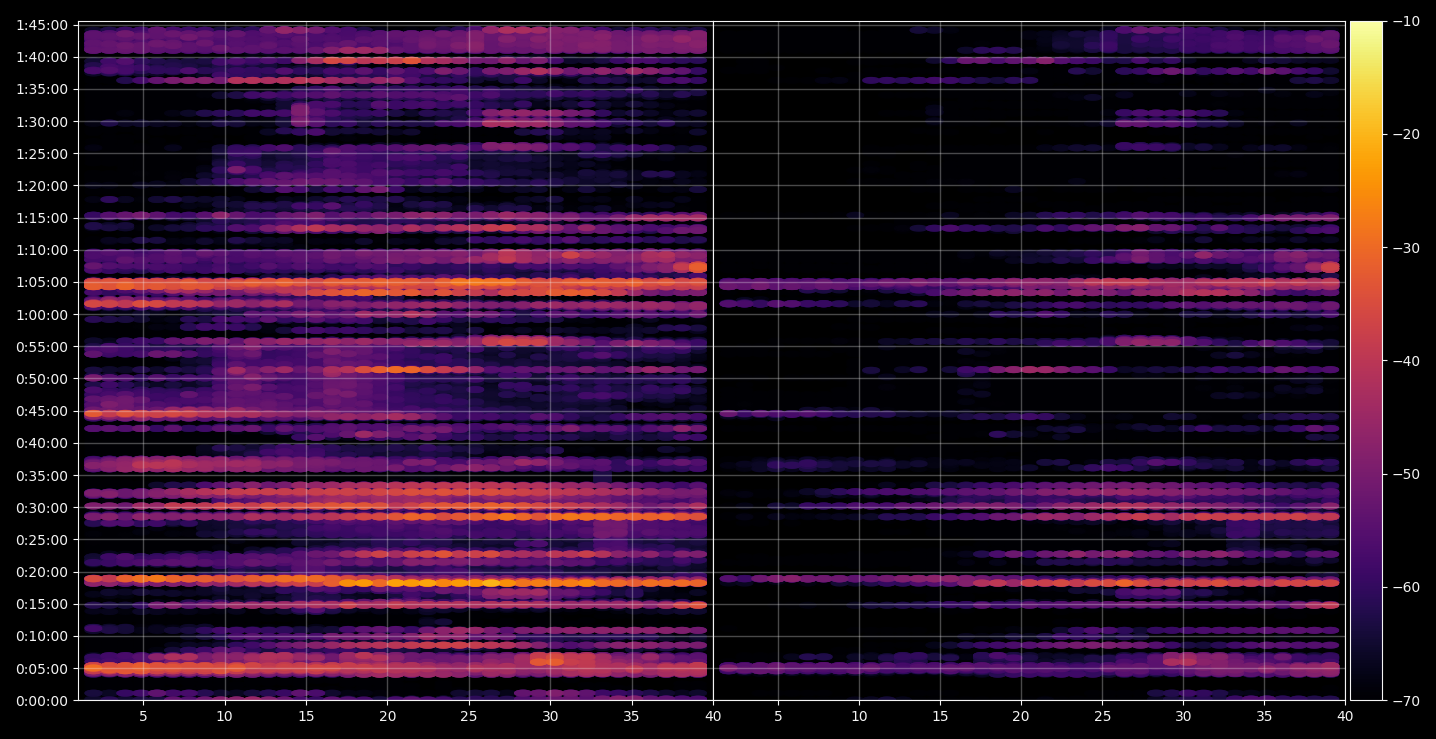Select the −60 colorbar tick label
1436x739 pixels.
1406,587
